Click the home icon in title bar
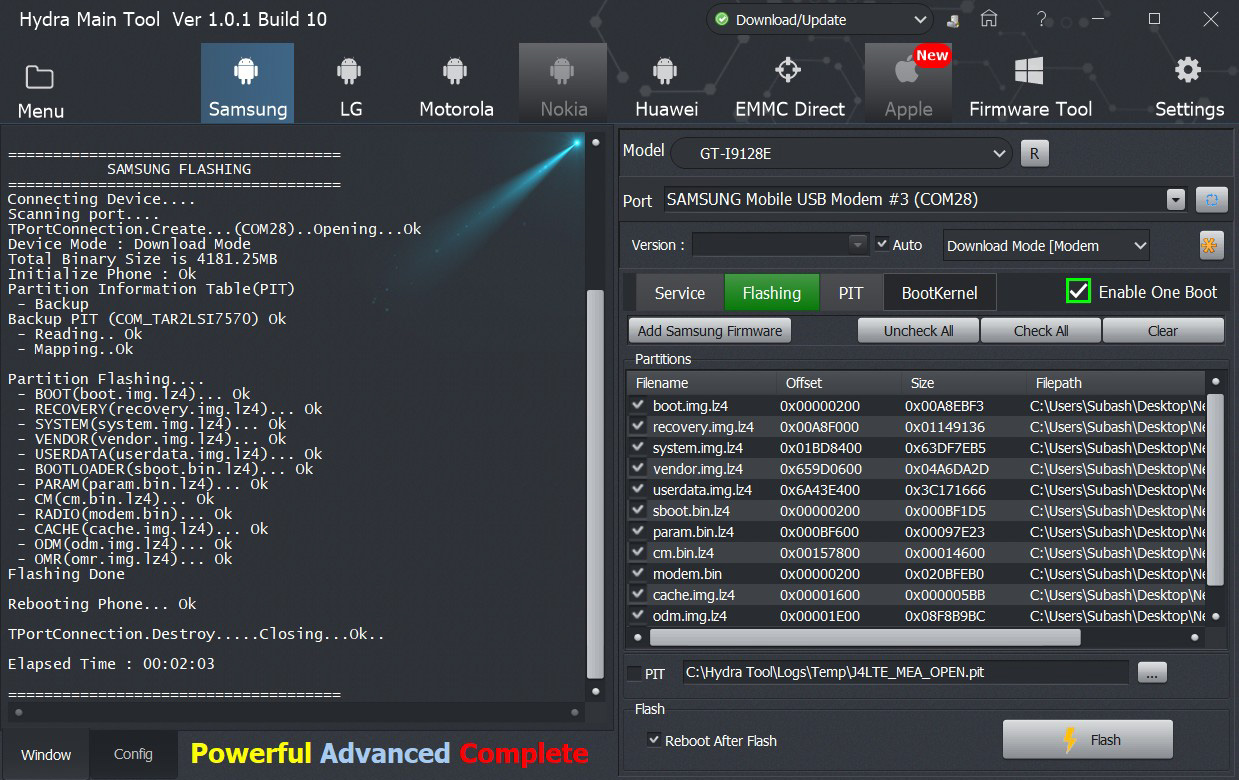The width and height of the screenshot is (1239, 780). coord(988,19)
